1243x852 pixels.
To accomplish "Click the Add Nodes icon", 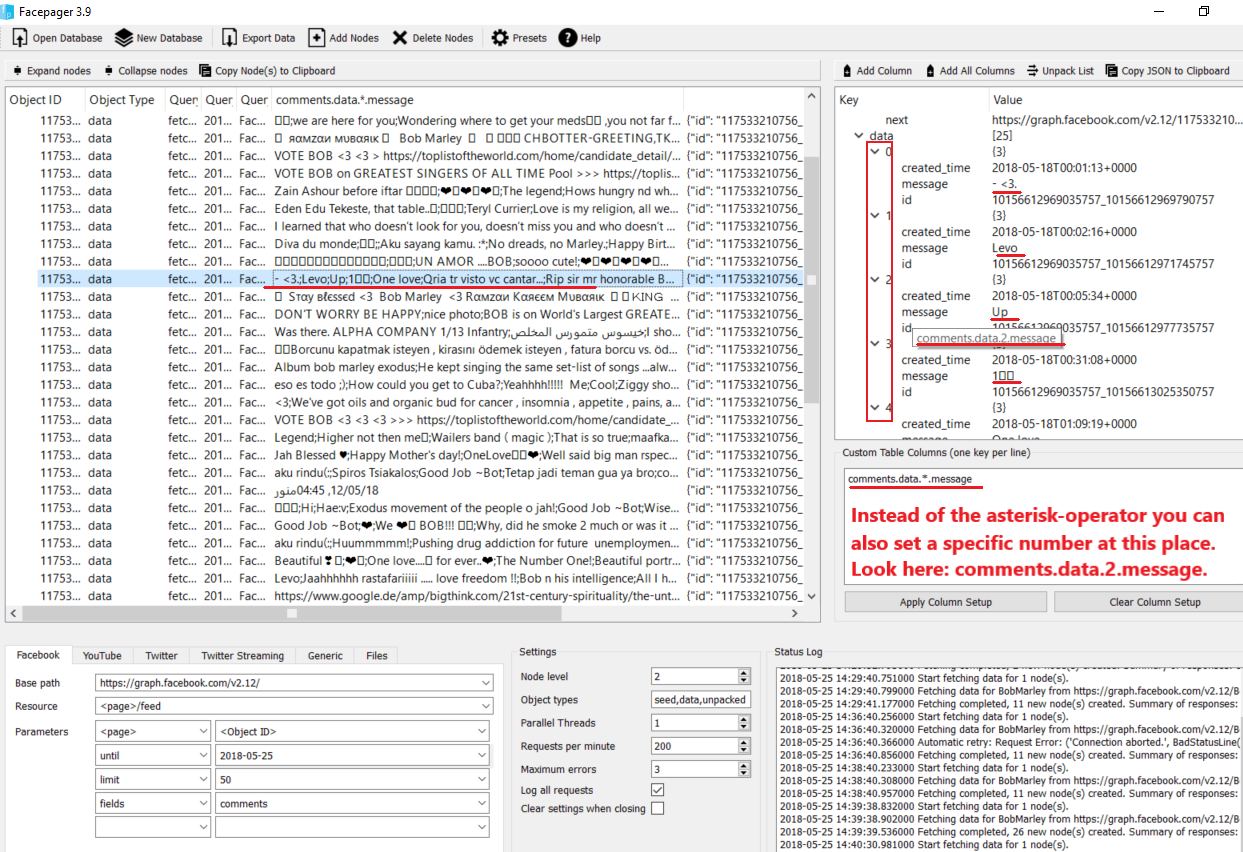I will point(316,38).
